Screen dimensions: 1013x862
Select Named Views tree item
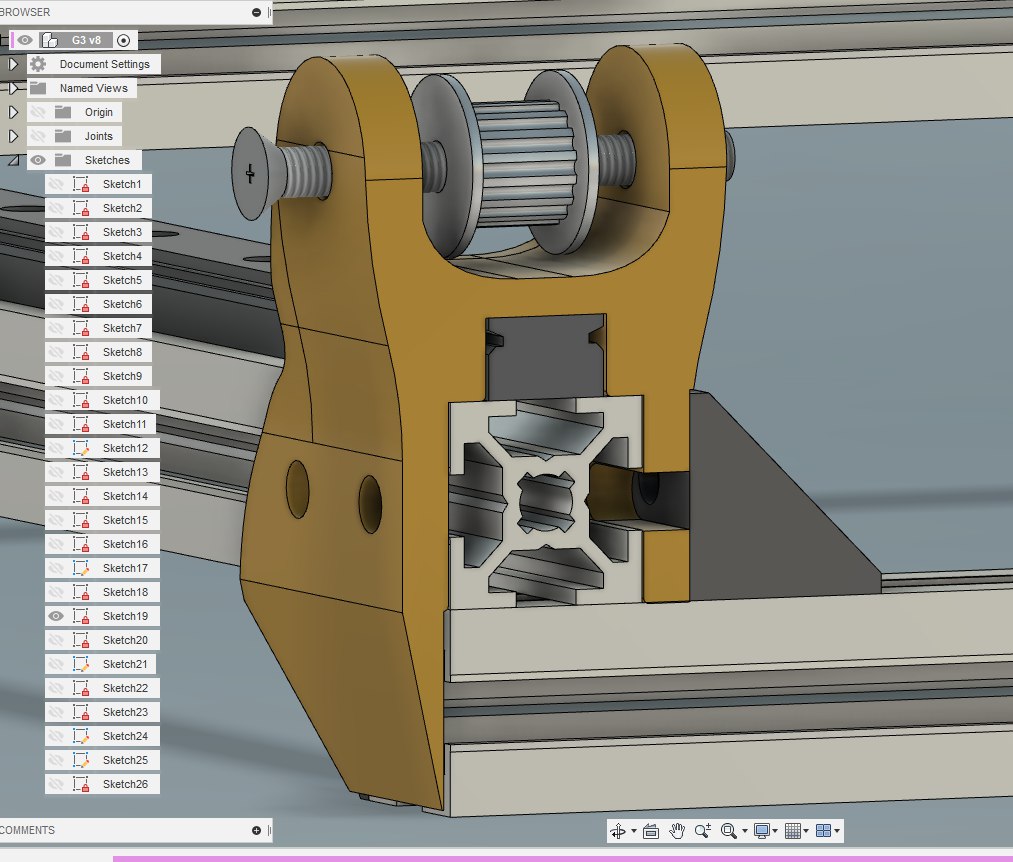point(94,88)
